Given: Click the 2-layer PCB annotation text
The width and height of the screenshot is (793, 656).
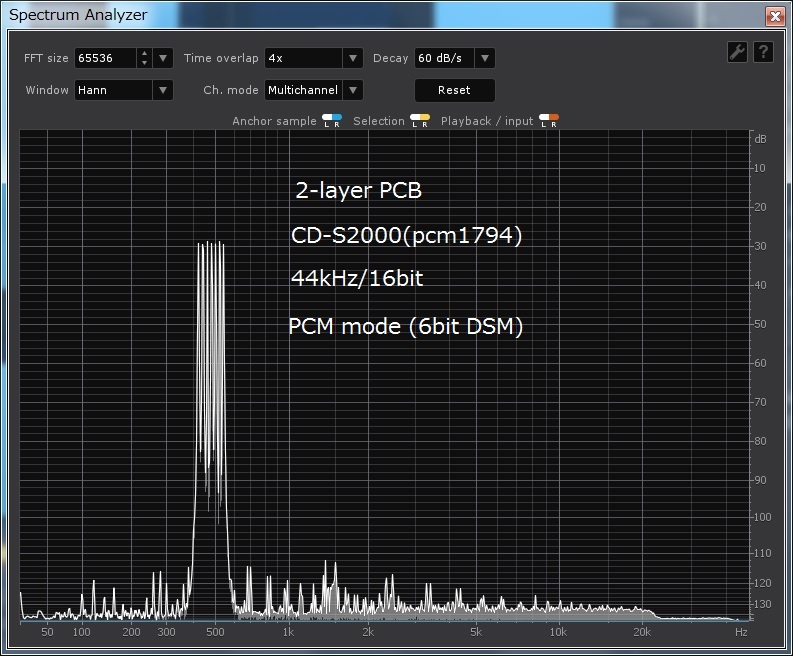Looking at the screenshot, I should (x=358, y=191).
